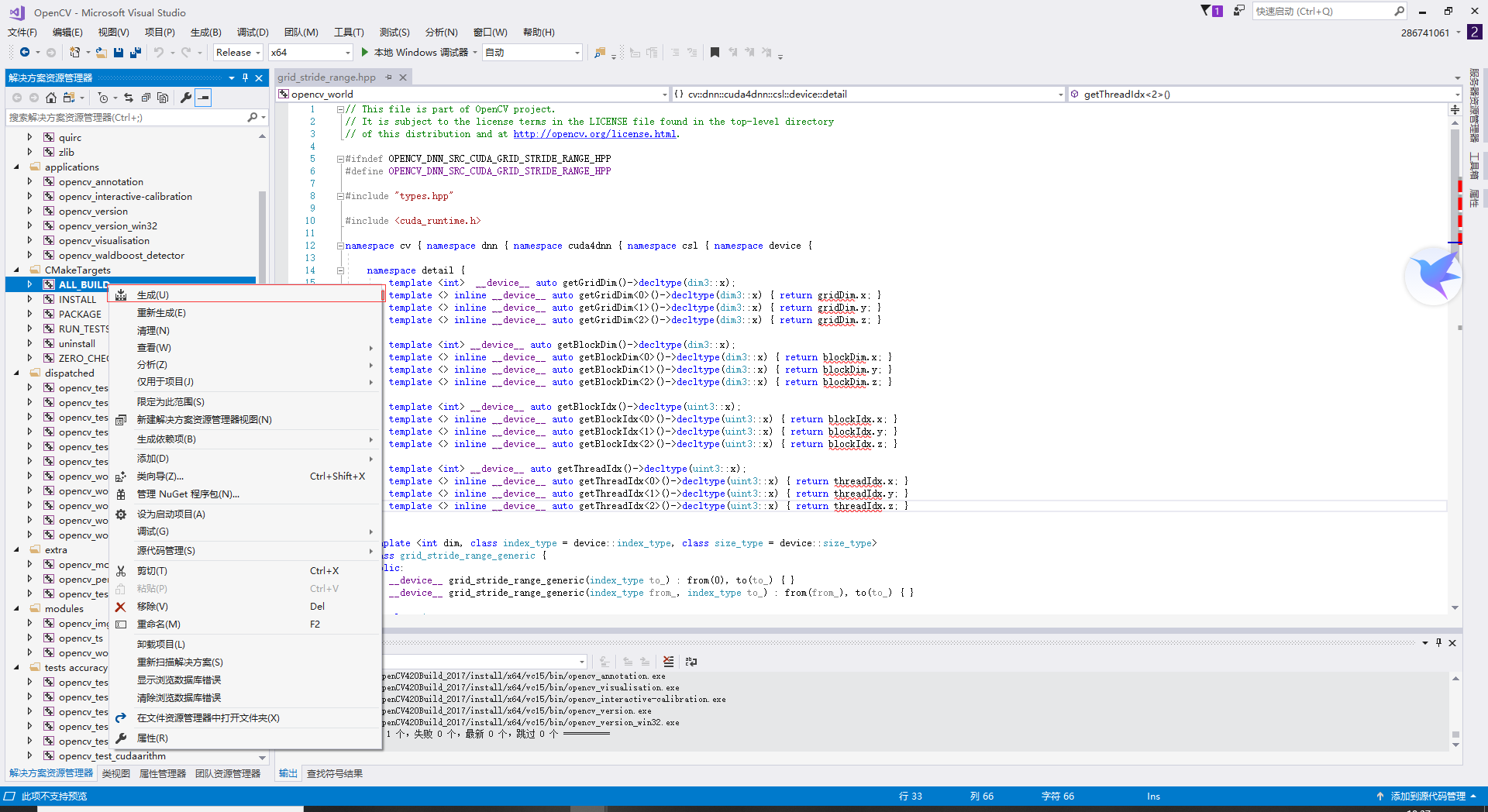Image resolution: width=1488 pixels, height=812 pixels.
Task: Open Find in Files from the toolbar
Action: 598,53
